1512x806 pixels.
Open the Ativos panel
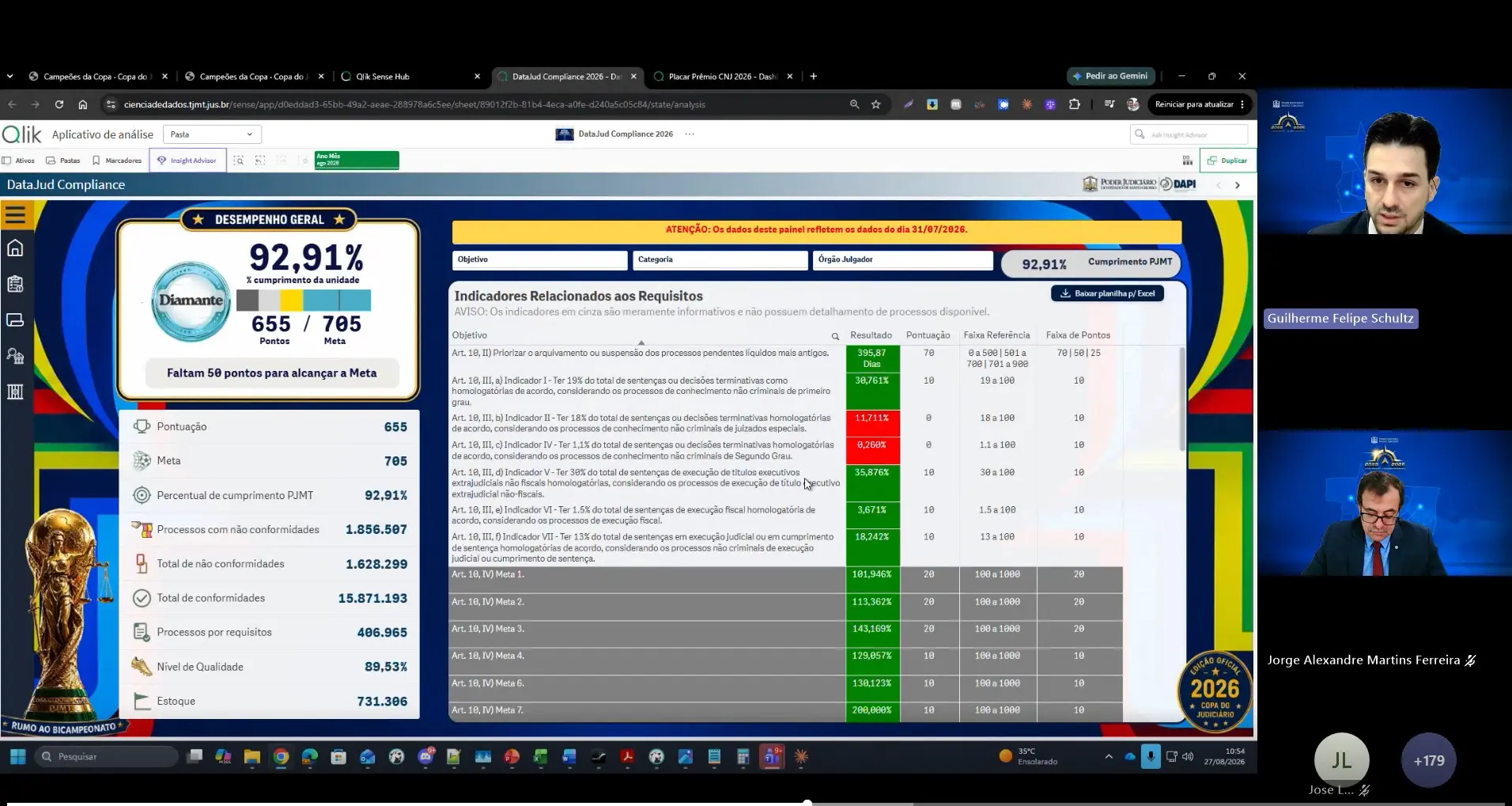18,161
